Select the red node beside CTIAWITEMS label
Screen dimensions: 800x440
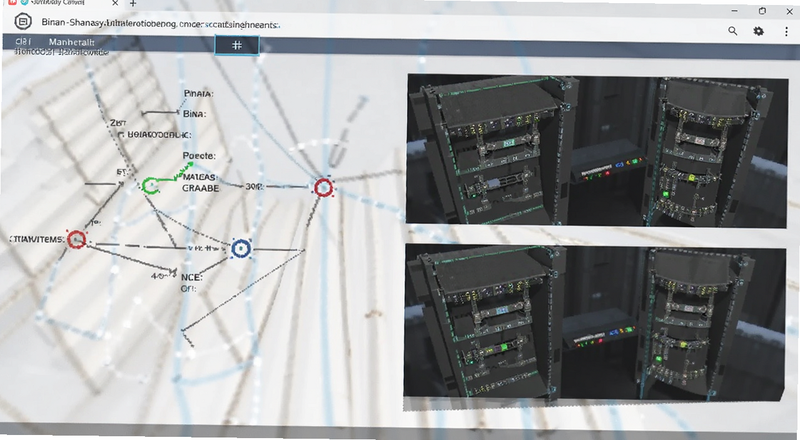pos(77,239)
